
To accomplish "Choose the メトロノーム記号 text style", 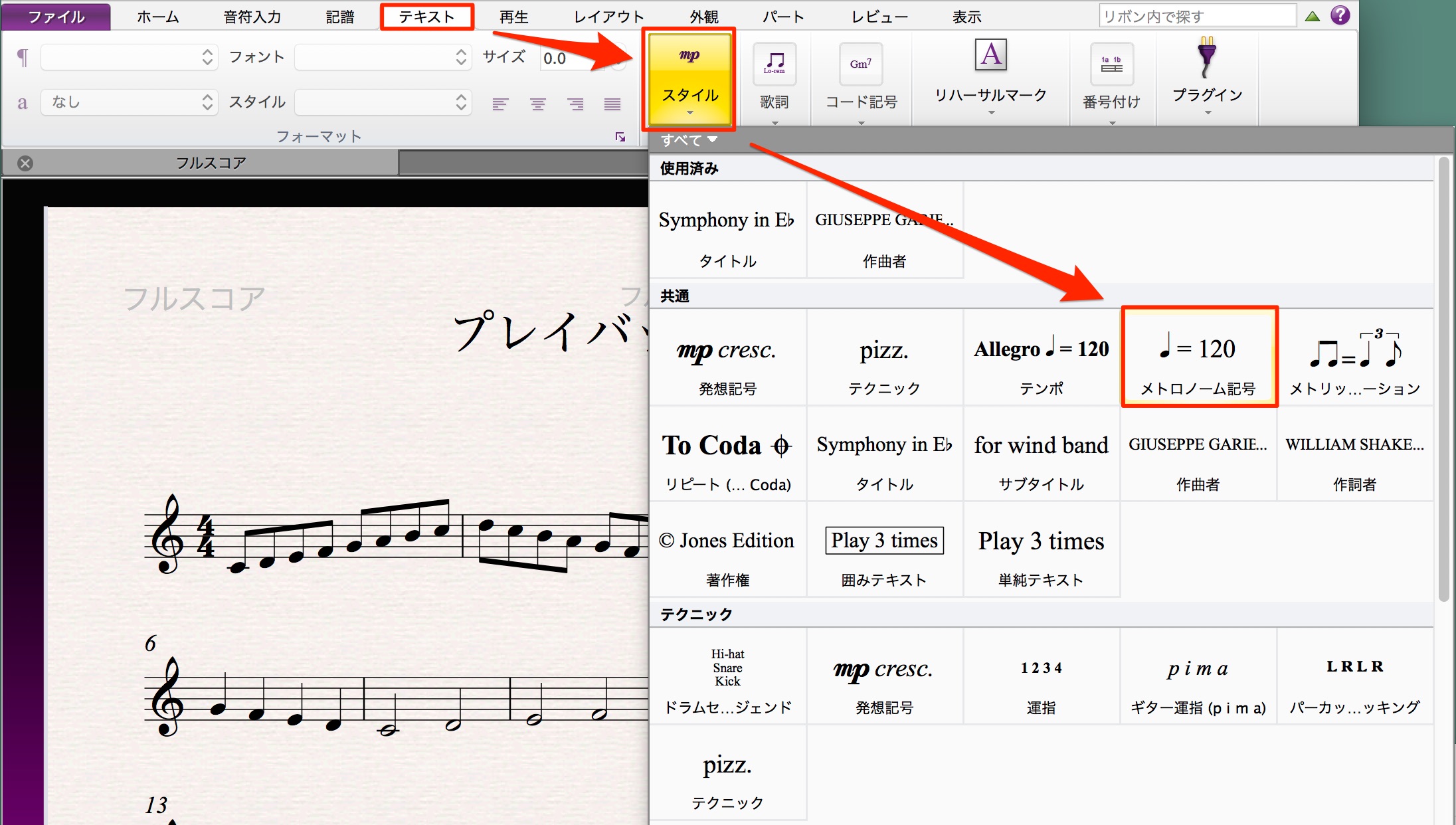I will [1199, 357].
